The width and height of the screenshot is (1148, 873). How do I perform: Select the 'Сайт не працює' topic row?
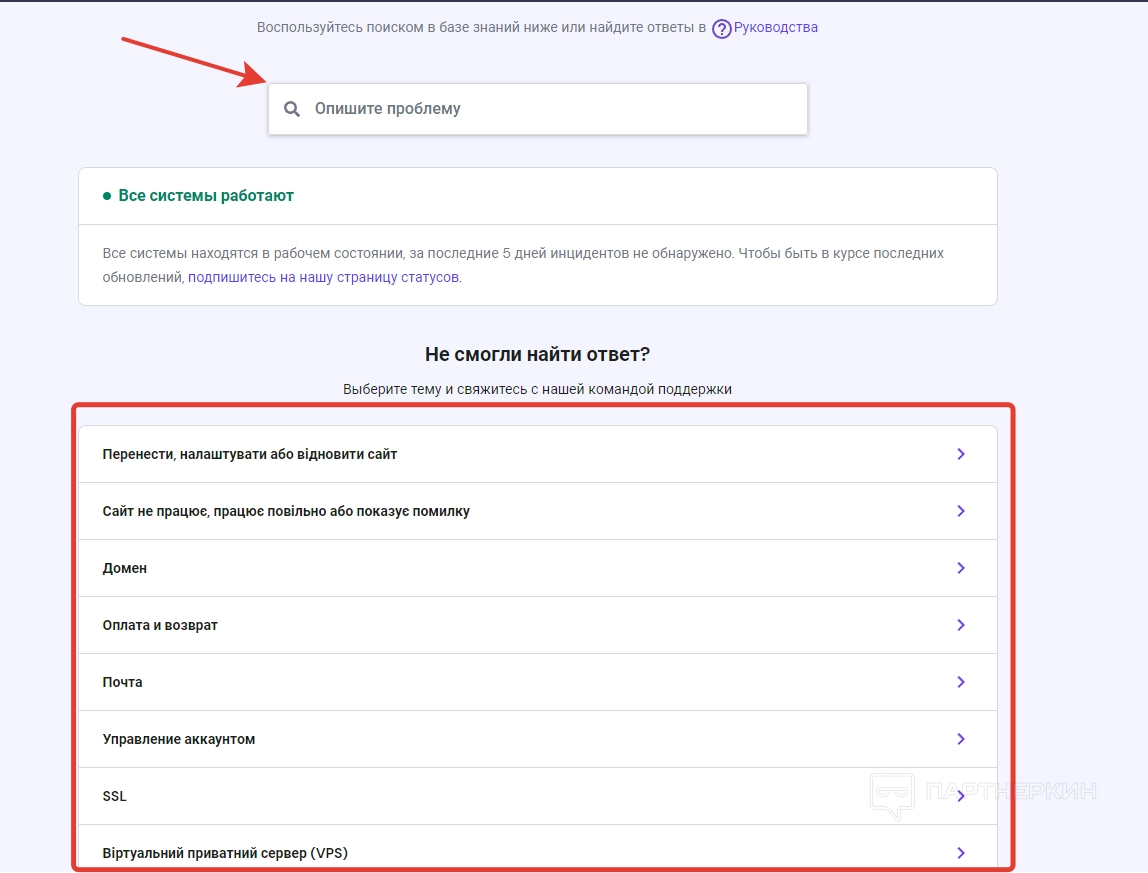[x=286, y=511]
